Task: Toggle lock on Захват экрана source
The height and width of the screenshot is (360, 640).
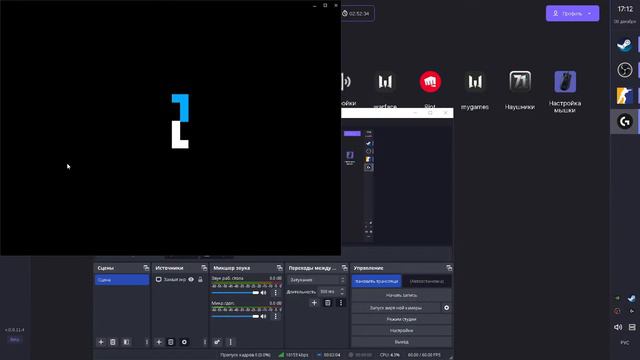Action: click(200, 280)
